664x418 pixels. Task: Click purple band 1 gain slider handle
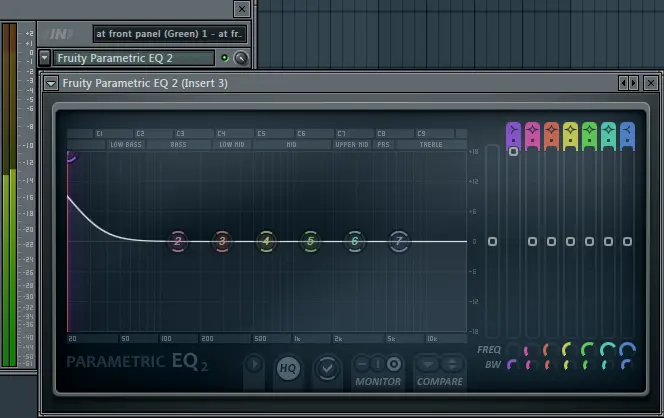(513, 151)
